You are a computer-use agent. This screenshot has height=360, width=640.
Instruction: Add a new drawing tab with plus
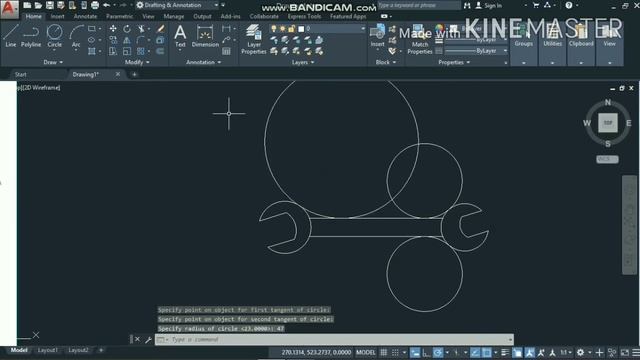click(134, 74)
